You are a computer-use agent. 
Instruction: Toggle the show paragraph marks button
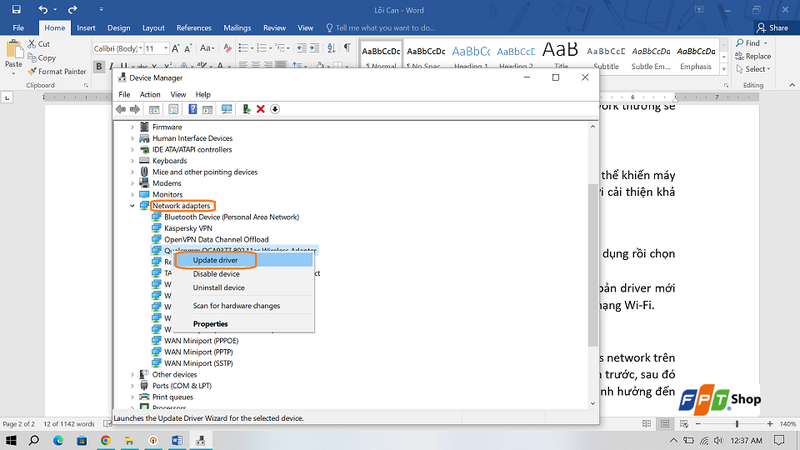pos(347,48)
